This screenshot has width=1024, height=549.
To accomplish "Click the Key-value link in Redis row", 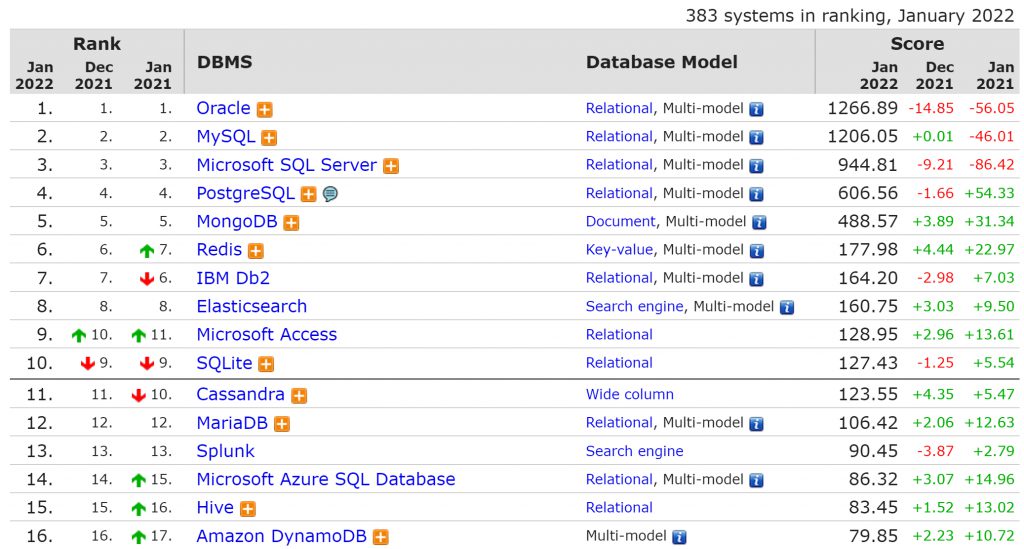I will click(x=619, y=249).
